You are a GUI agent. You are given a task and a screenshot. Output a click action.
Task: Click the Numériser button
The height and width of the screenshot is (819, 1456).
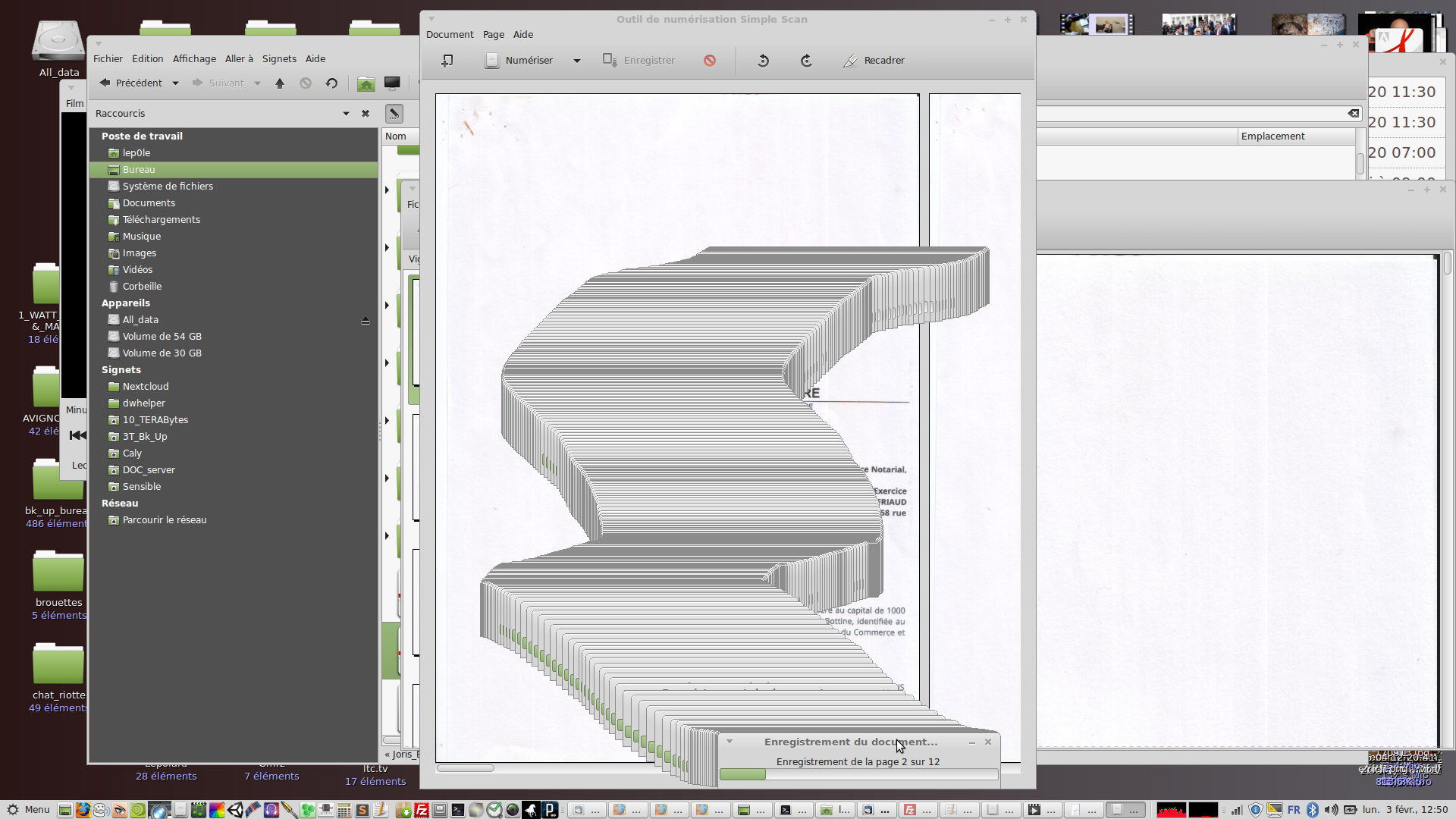click(x=520, y=61)
